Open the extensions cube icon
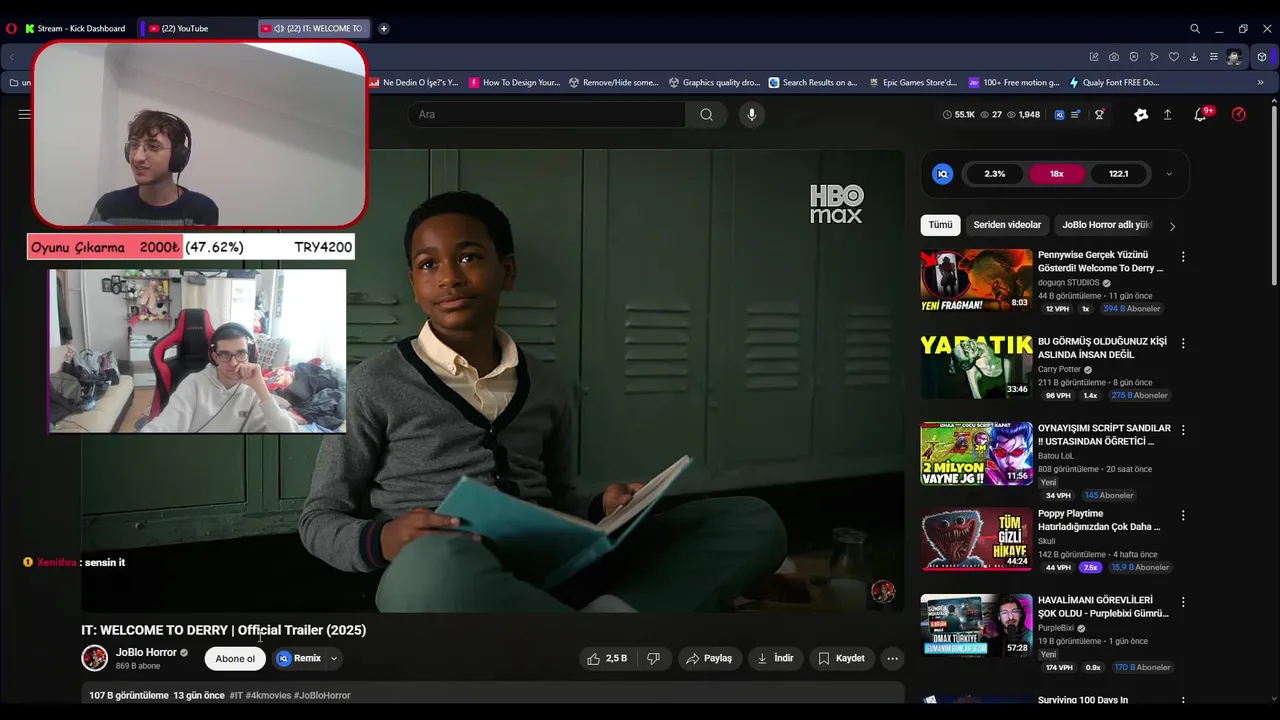 tap(1262, 57)
